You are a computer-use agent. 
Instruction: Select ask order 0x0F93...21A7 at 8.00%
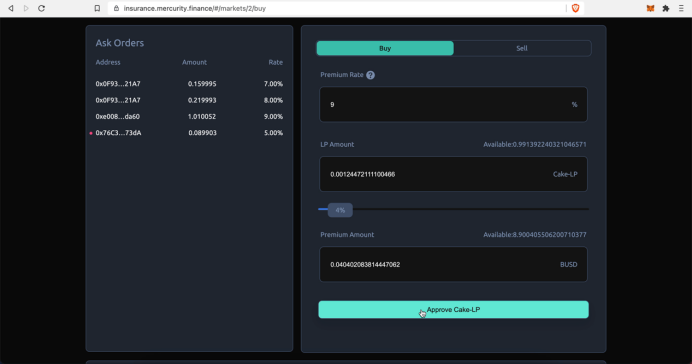189,100
